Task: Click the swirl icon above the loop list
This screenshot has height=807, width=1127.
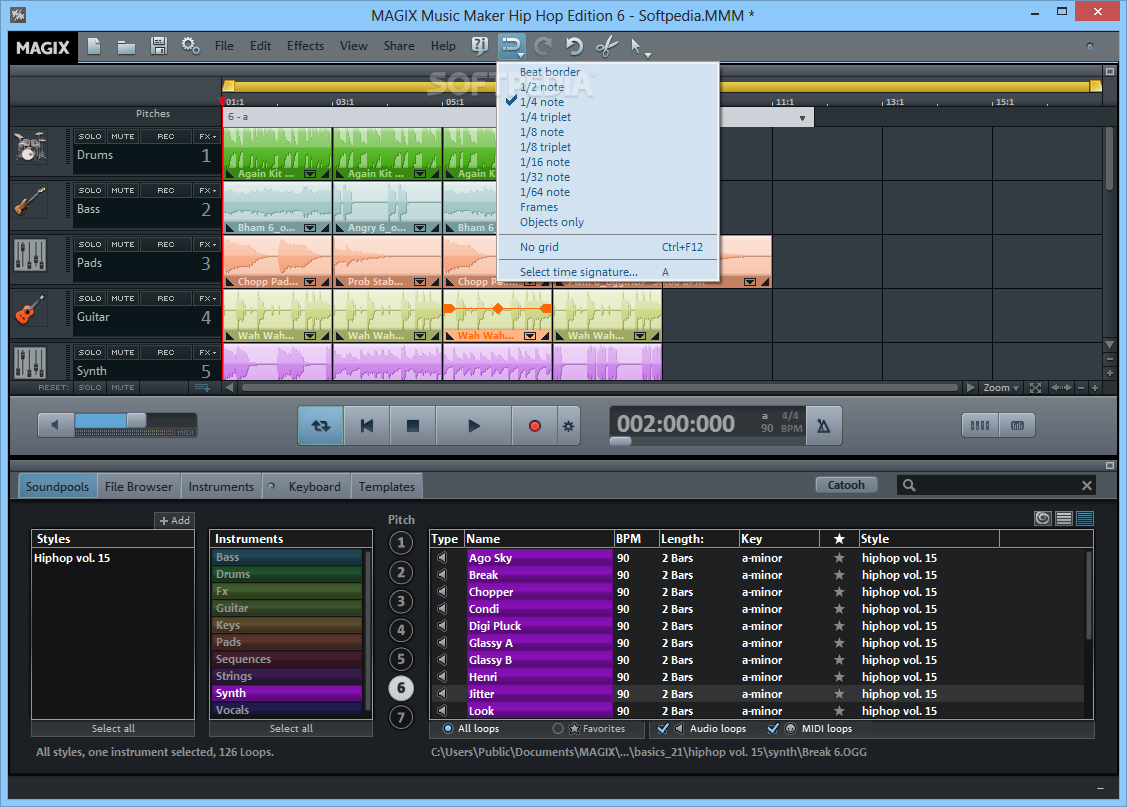Action: [x=1043, y=518]
